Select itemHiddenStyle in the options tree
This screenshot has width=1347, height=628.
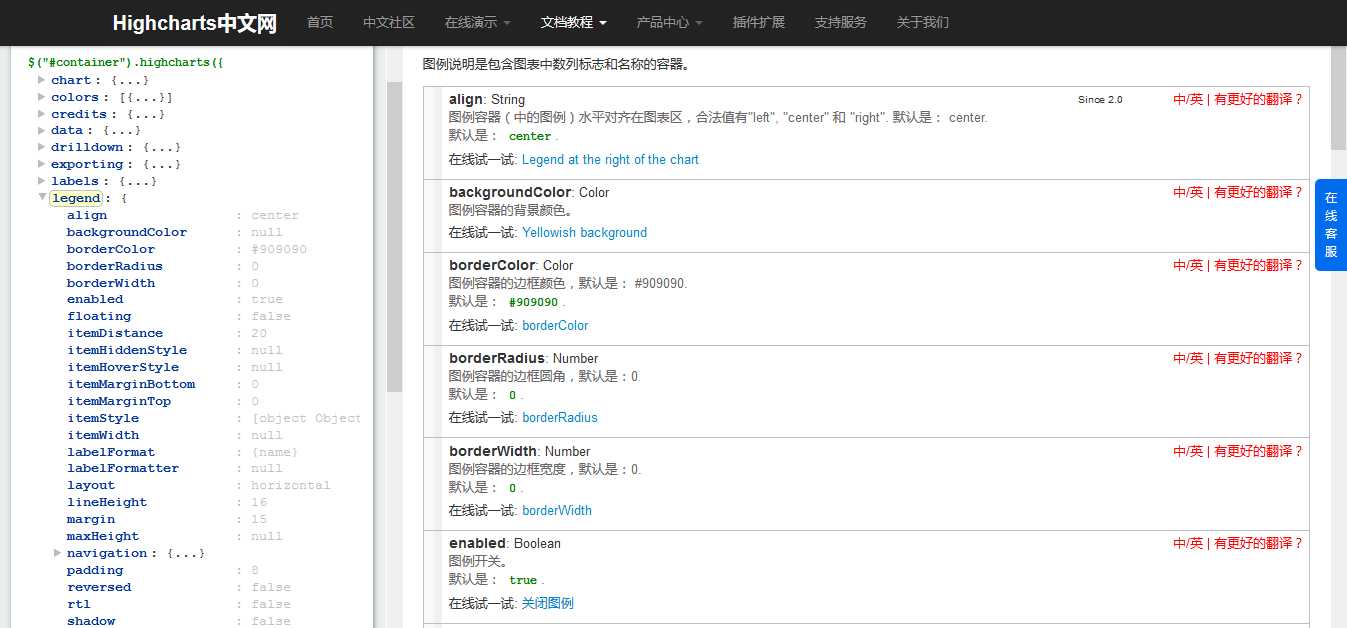tap(127, 350)
